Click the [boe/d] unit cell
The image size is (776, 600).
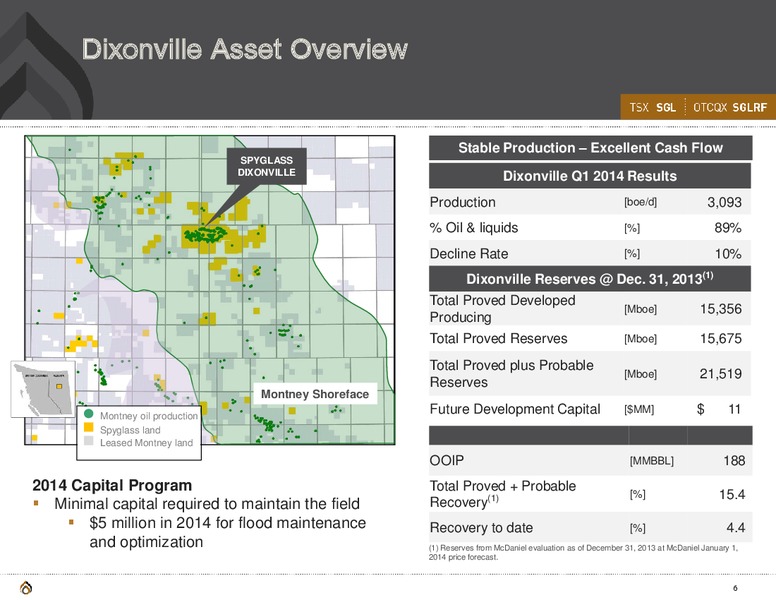coord(640,202)
